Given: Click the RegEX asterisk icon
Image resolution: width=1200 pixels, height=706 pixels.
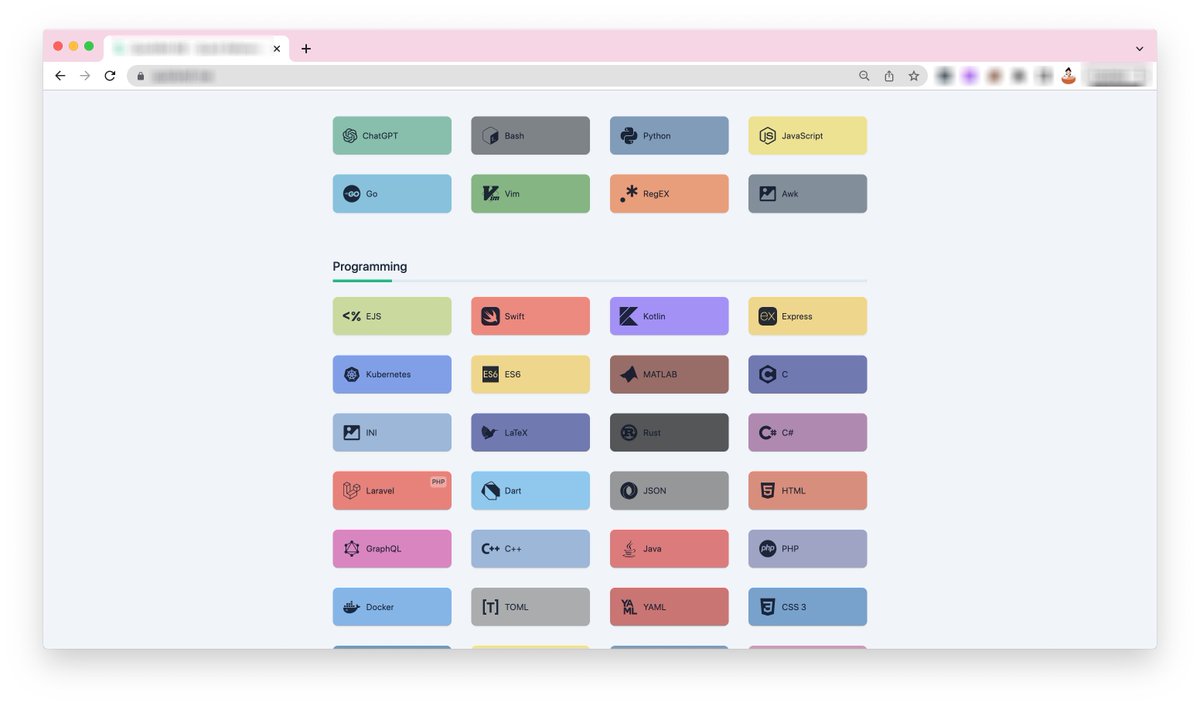Looking at the screenshot, I should pos(629,194).
